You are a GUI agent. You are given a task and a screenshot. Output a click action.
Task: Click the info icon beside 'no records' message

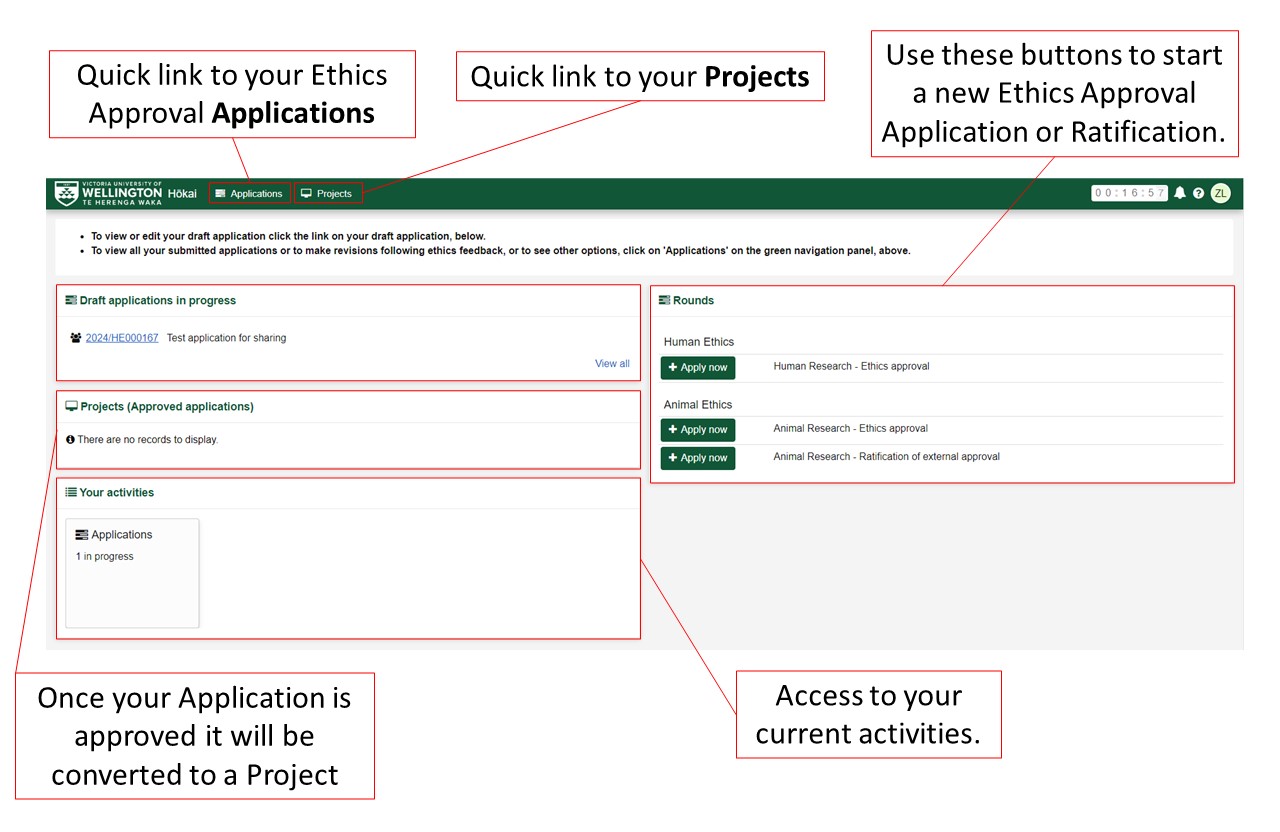pos(70,440)
